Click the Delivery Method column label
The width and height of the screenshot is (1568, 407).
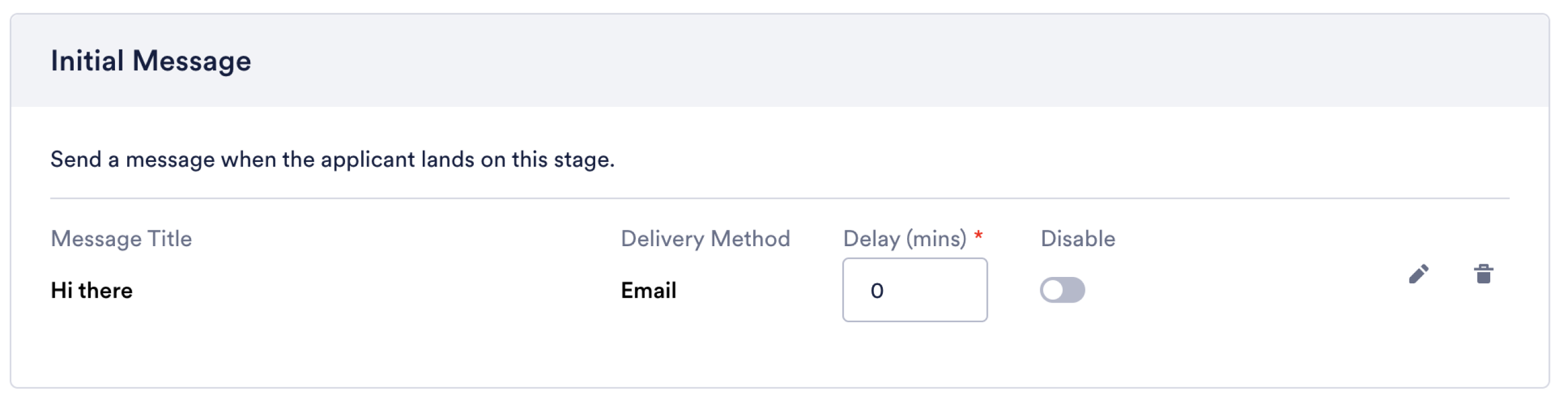706,239
